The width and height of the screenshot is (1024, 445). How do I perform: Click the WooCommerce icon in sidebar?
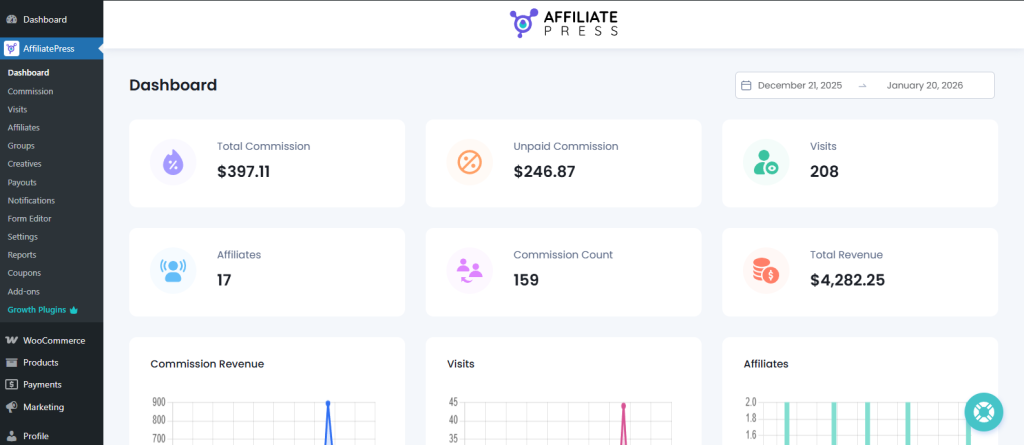coord(11,340)
